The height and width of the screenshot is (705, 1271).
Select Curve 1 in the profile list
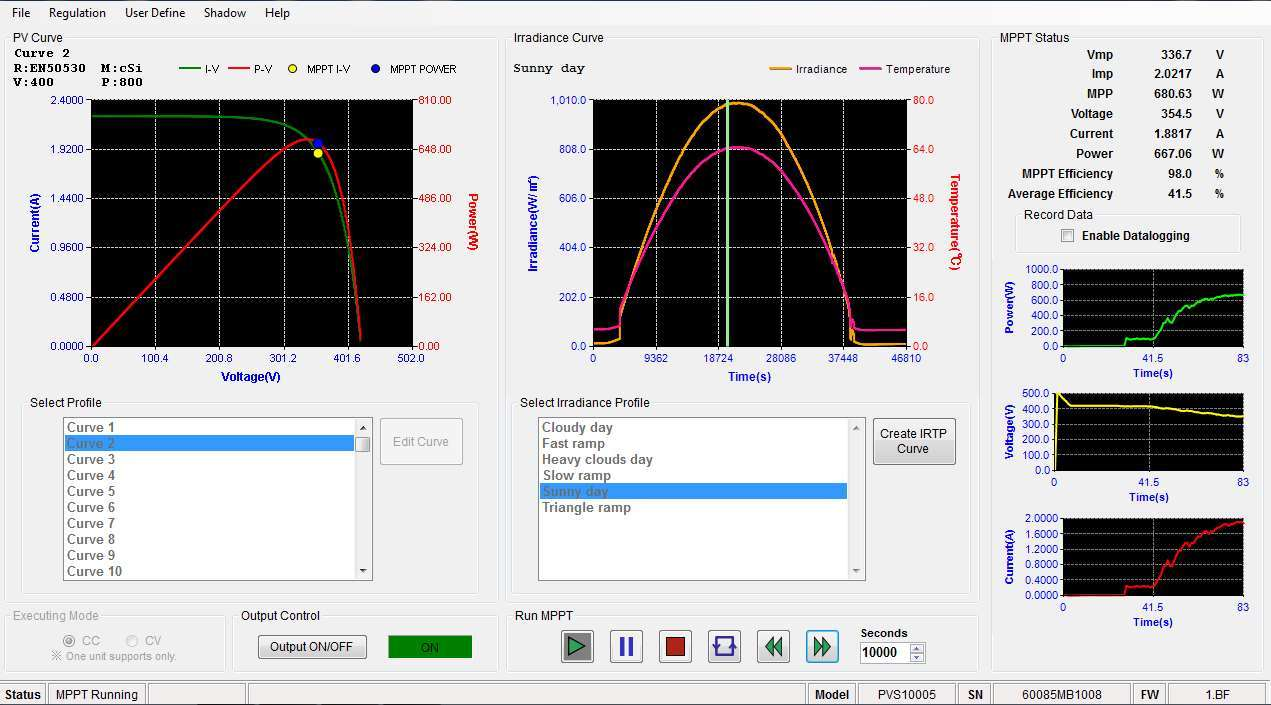tap(209, 428)
